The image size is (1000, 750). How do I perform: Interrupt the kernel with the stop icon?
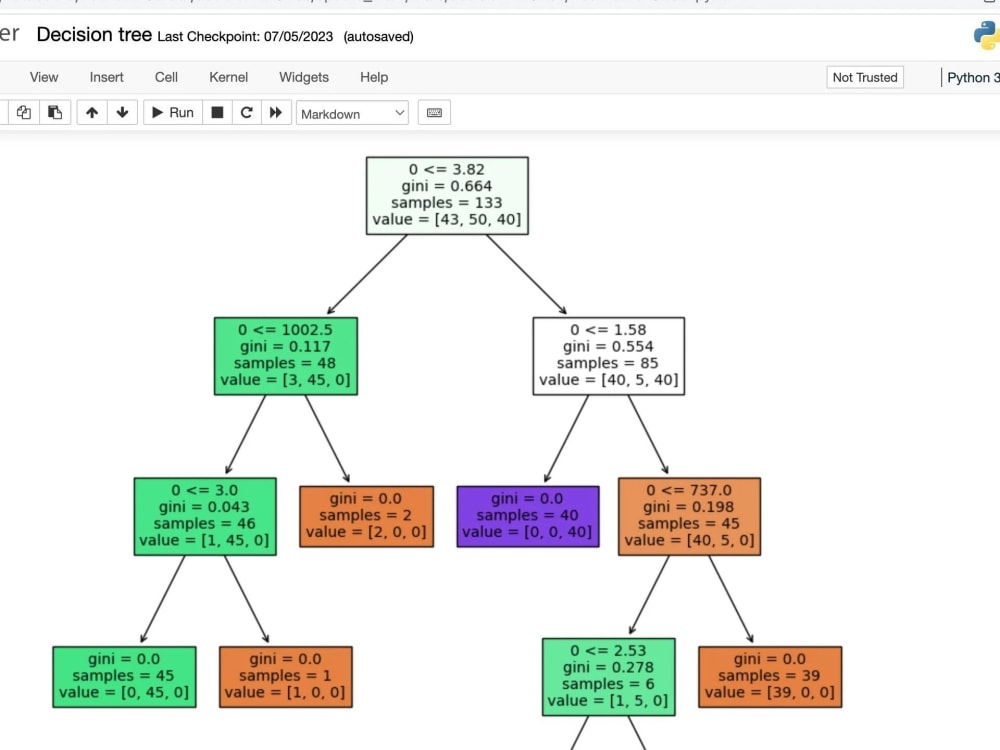point(217,112)
